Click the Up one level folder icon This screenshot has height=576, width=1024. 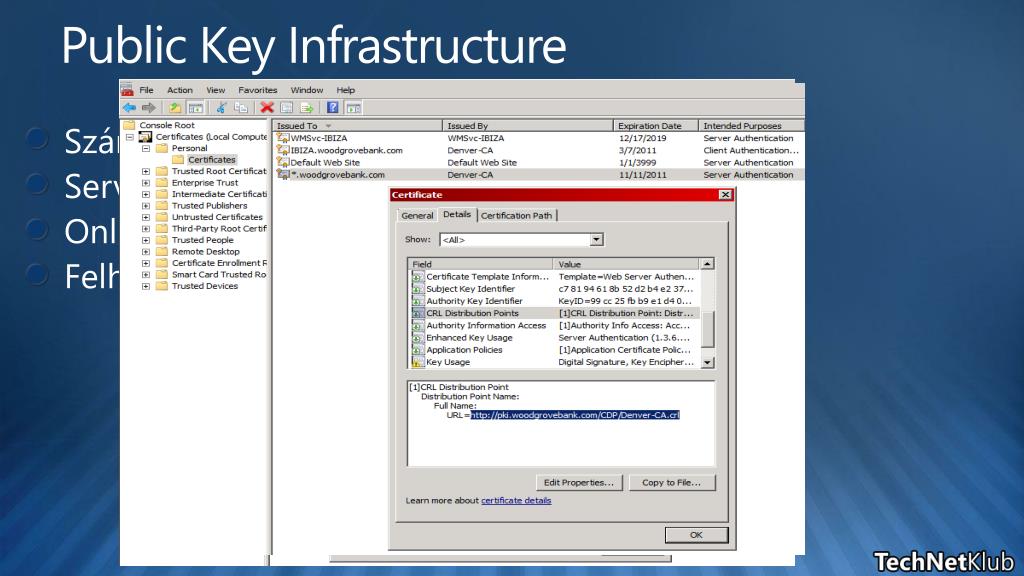pos(174,108)
